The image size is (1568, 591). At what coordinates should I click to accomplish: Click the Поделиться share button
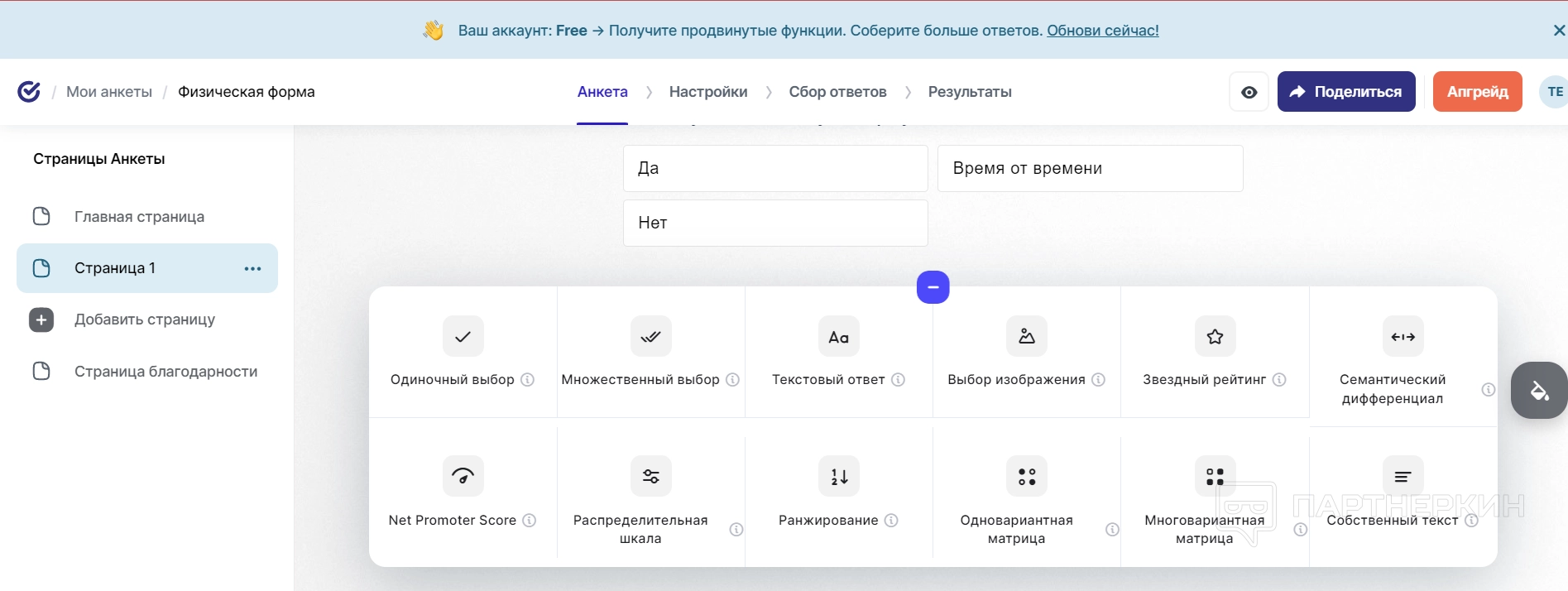click(1345, 92)
